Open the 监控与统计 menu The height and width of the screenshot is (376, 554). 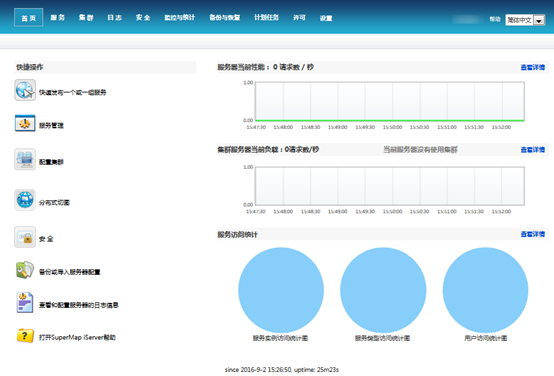pyautogui.click(x=179, y=18)
